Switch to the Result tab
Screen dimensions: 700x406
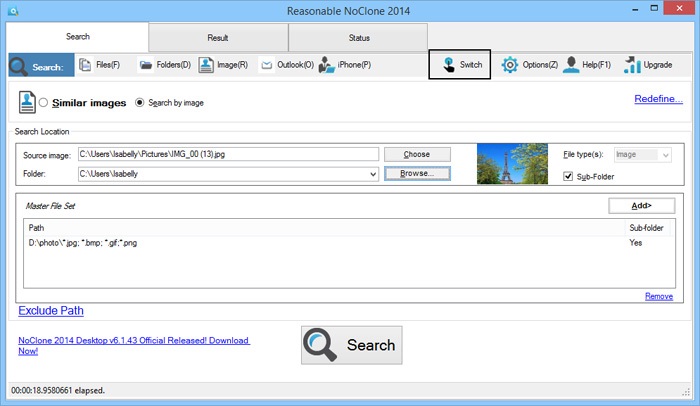tap(218, 38)
